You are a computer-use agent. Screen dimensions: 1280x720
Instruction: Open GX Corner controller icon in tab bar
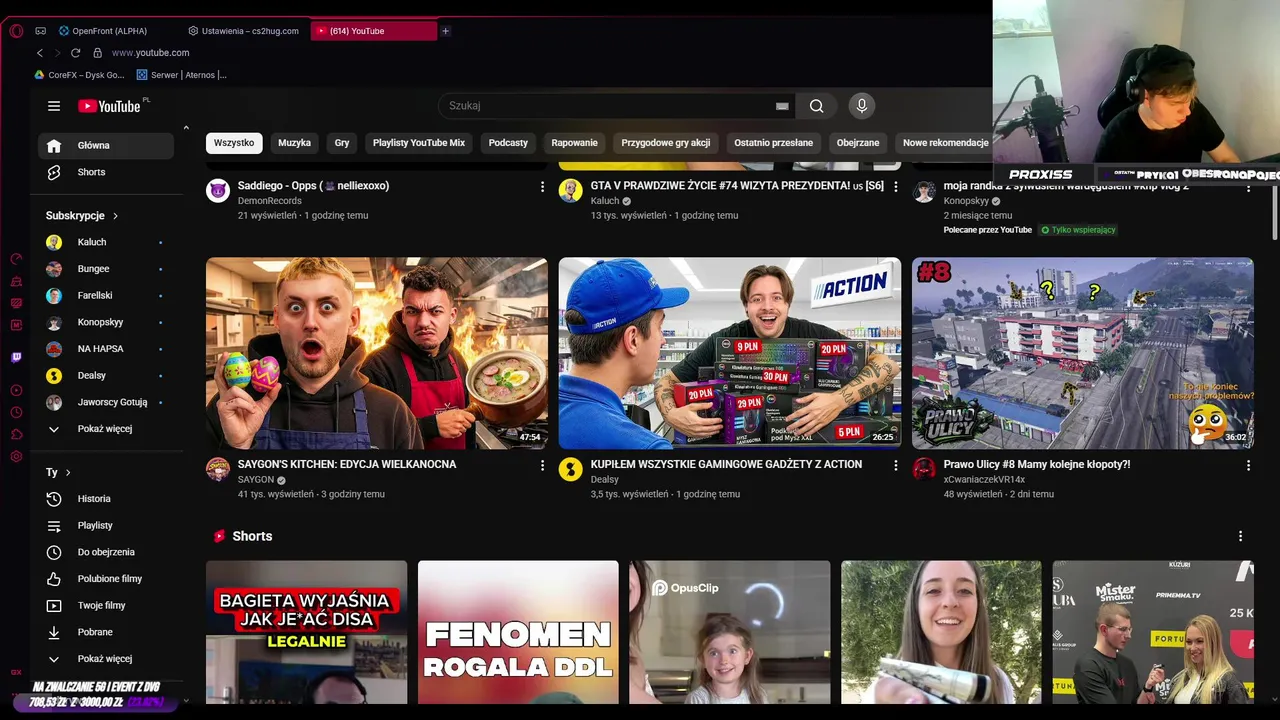[39, 31]
